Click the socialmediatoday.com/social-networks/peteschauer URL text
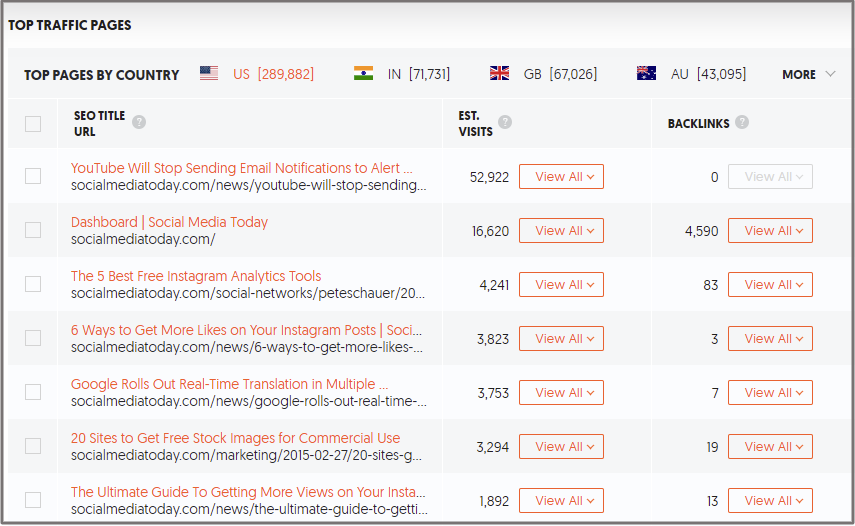The width and height of the screenshot is (855, 526). coord(248,293)
